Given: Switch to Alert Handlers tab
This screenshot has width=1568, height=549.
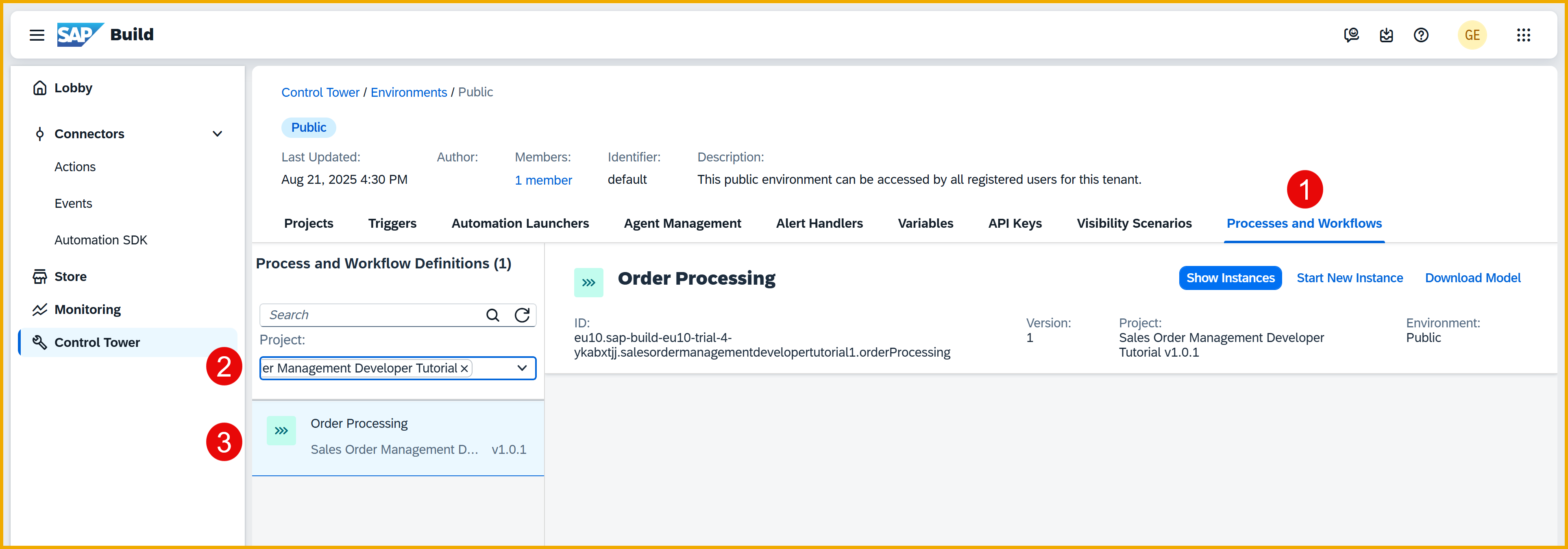Looking at the screenshot, I should [x=819, y=223].
